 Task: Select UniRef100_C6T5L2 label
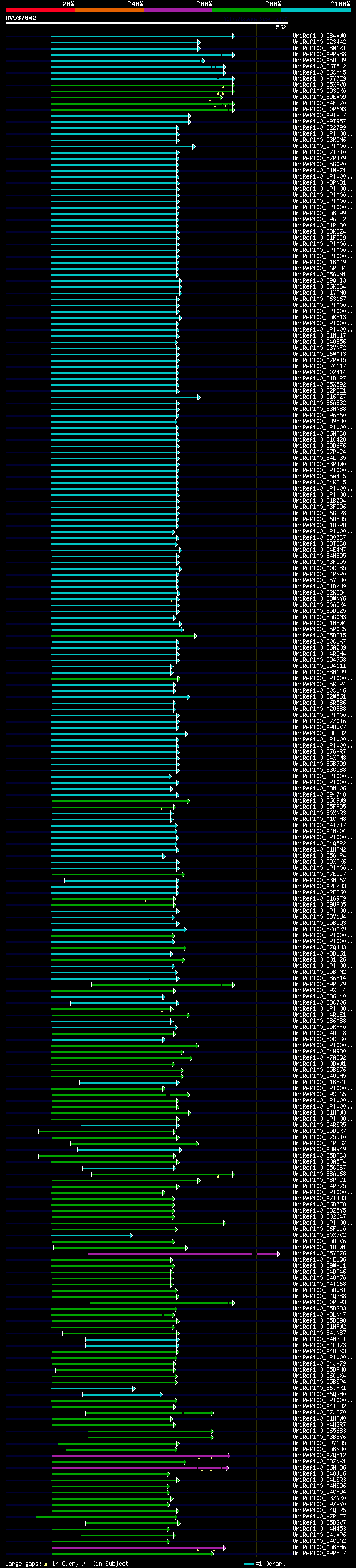tap(319, 67)
